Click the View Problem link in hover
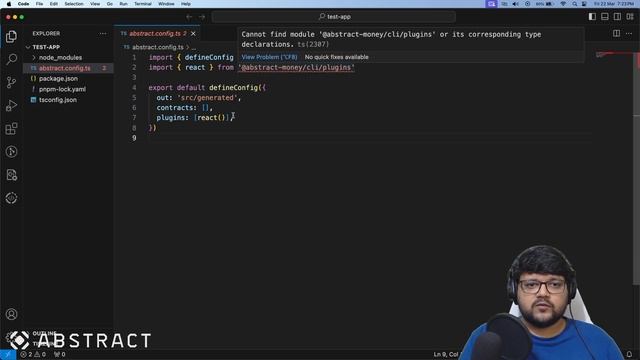This screenshot has height=360, width=640. tap(269, 57)
